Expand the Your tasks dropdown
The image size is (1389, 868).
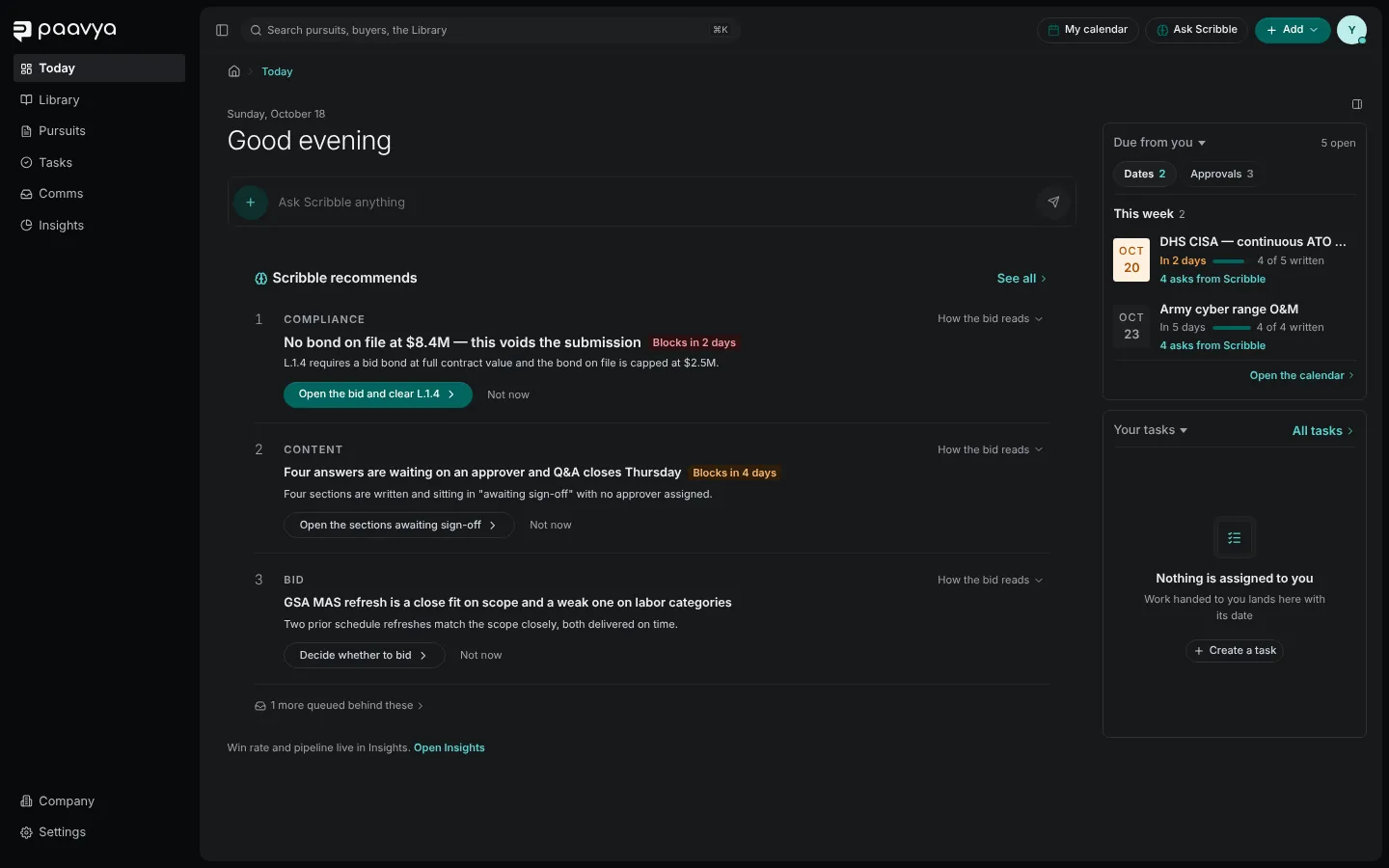(1151, 430)
